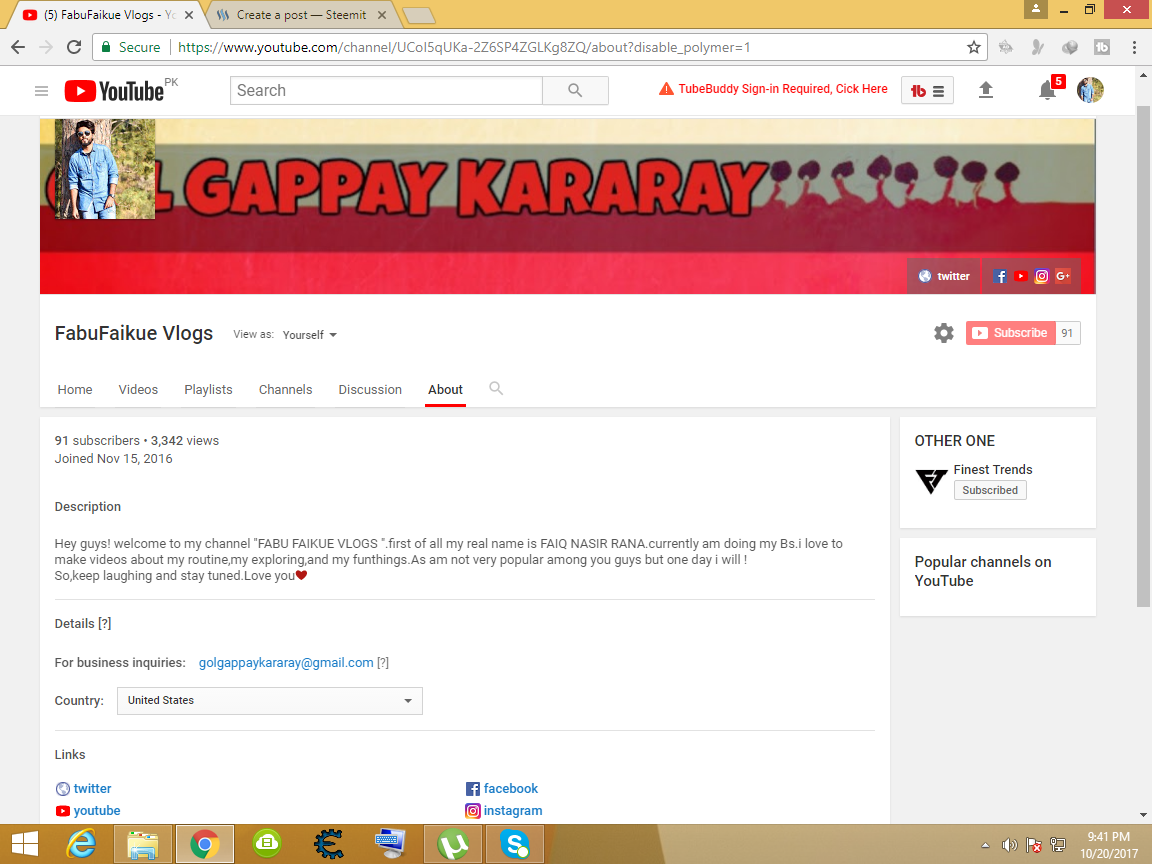Unsubscribe from Finest Trends channel

990,490
